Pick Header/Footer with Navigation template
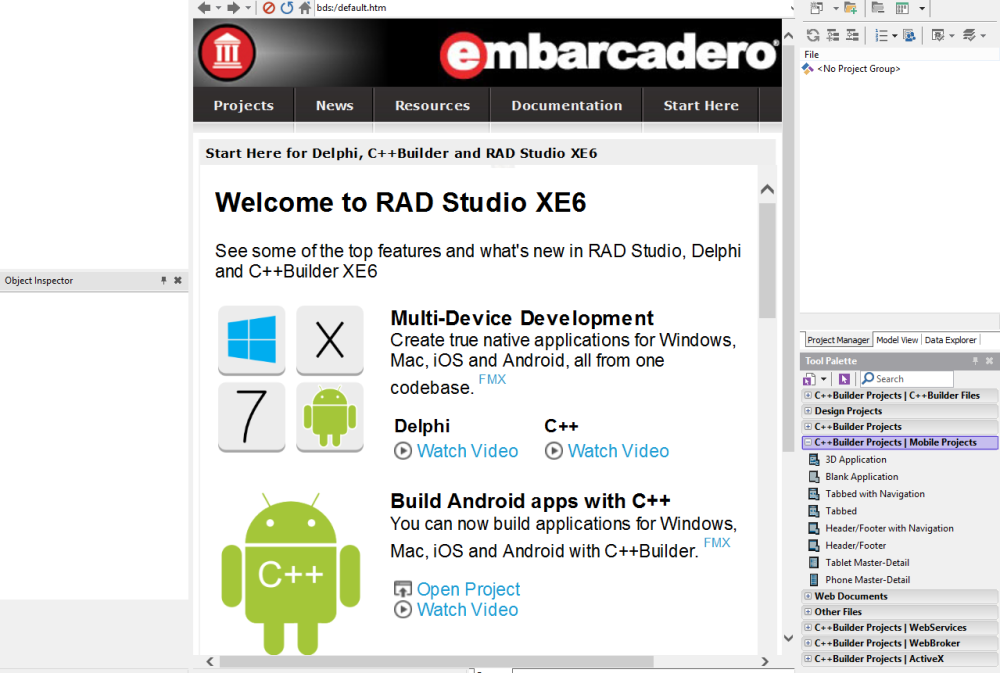The height and width of the screenshot is (673, 1000). pyautogui.click(x=889, y=528)
